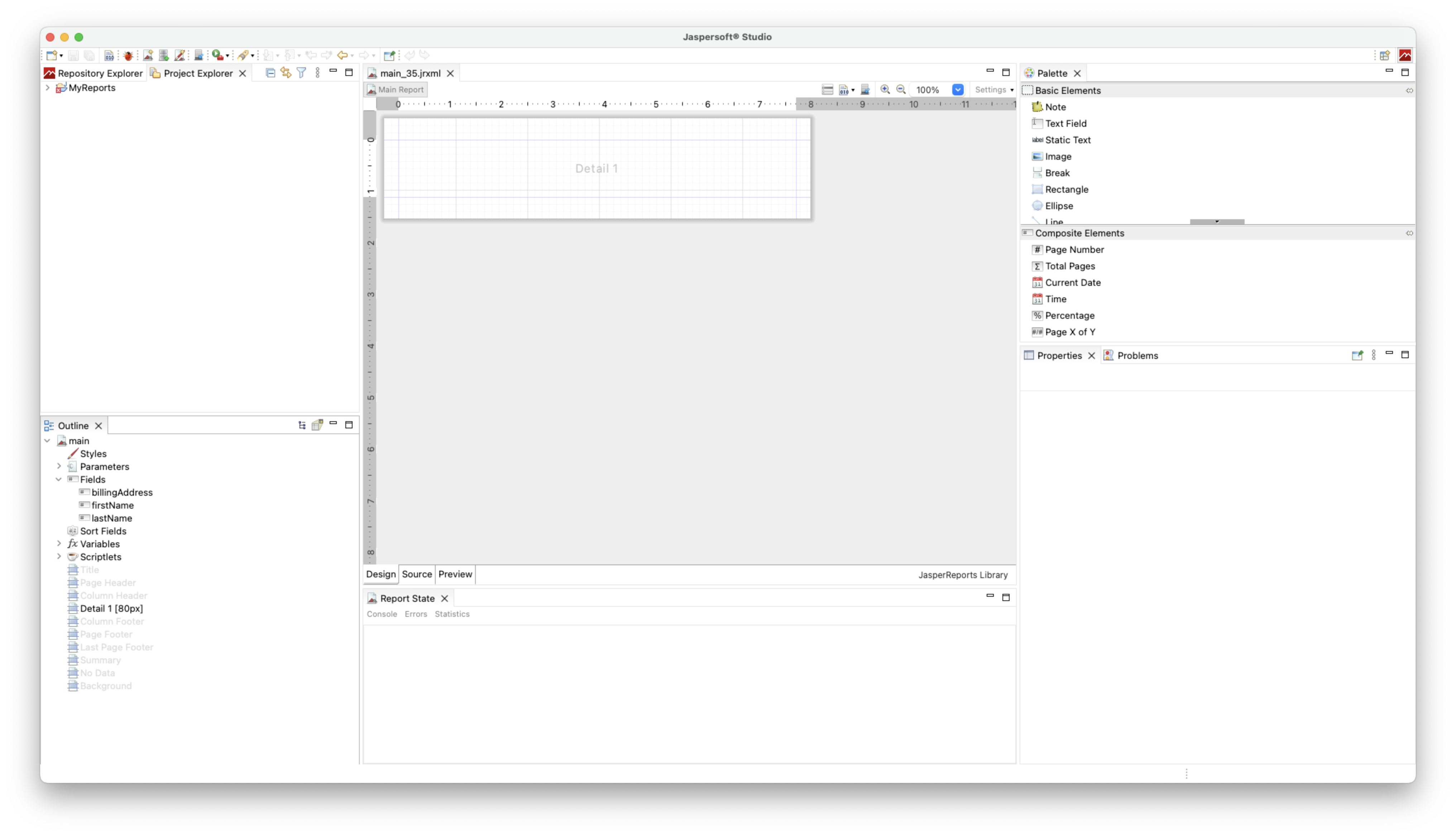Click the Project Explorer filter icon
This screenshot has width=1456, height=836.
coord(301,73)
